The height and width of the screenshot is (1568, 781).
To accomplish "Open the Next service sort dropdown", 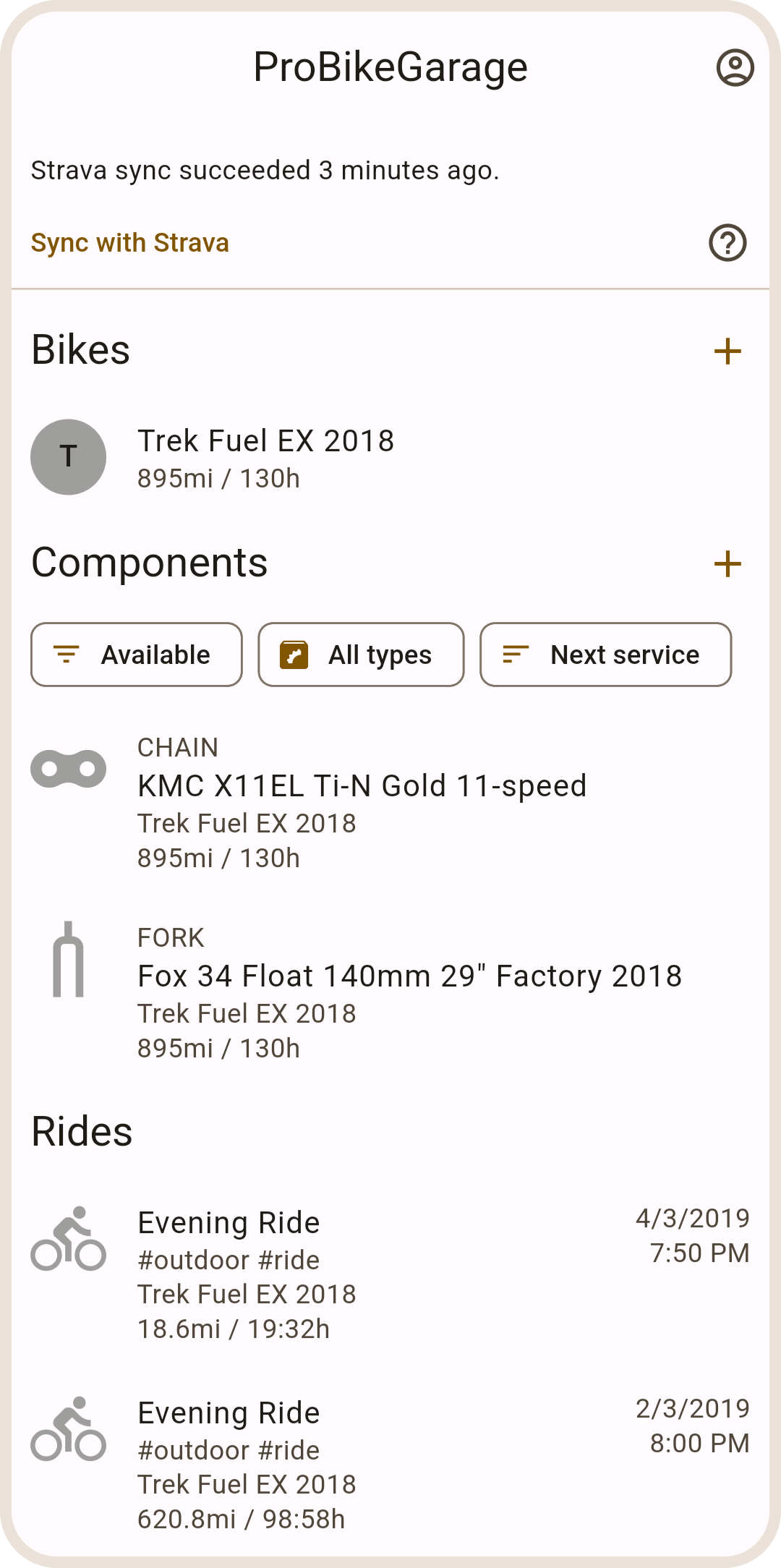I will (605, 655).
